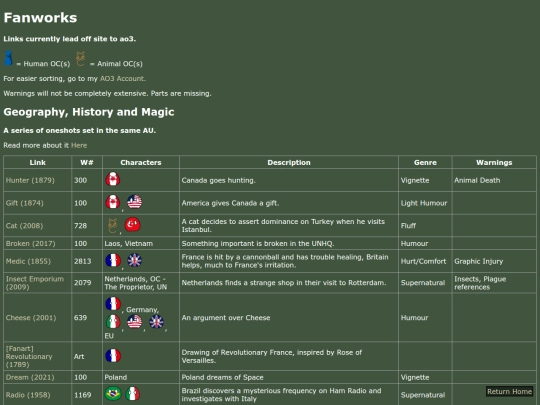Click the 'Genre' column header
Image resolution: width=540 pixels, height=405 pixels.
pos(425,163)
